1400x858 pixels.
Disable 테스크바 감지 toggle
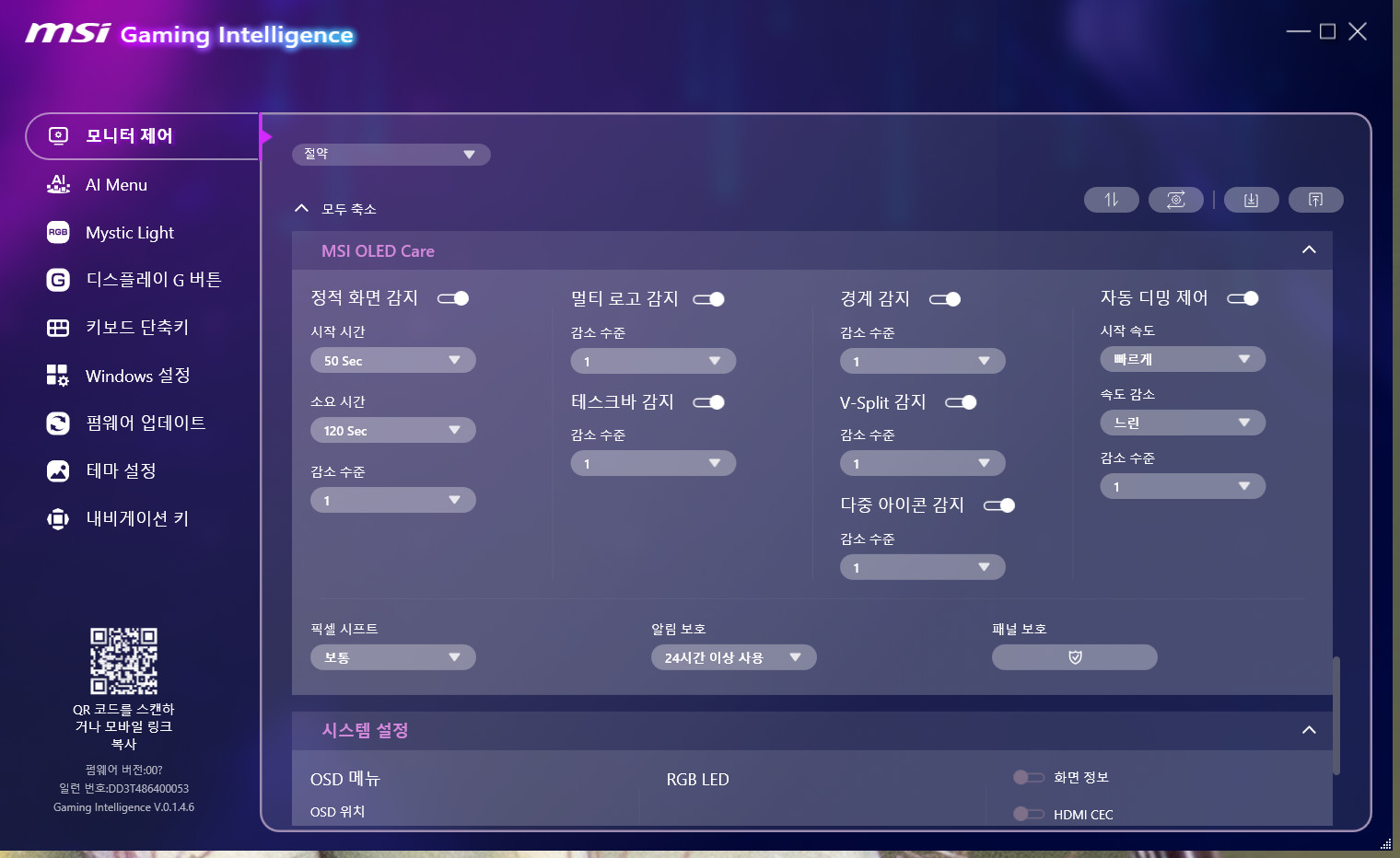[708, 402]
